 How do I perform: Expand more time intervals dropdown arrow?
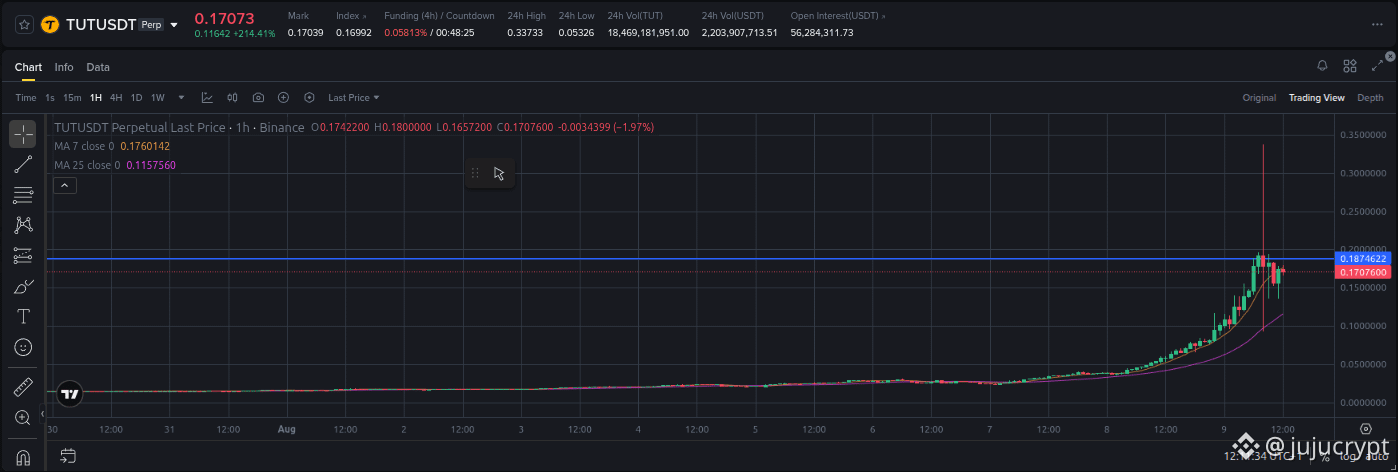pyautogui.click(x=181, y=97)
